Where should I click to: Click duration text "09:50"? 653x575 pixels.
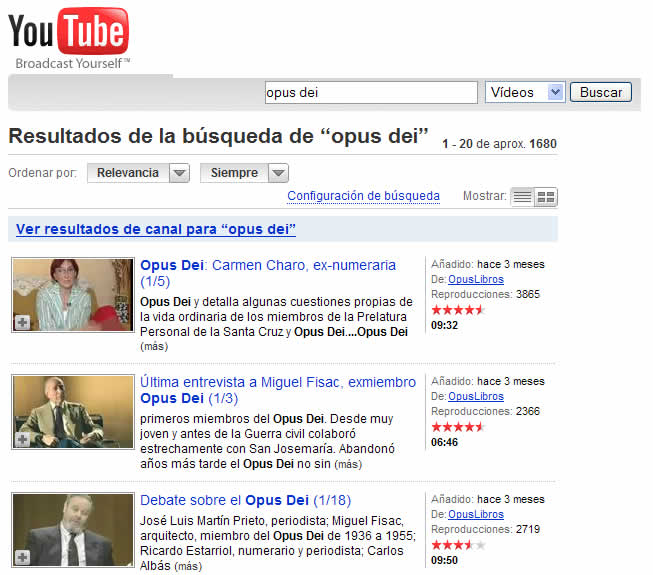coord(444,560)
